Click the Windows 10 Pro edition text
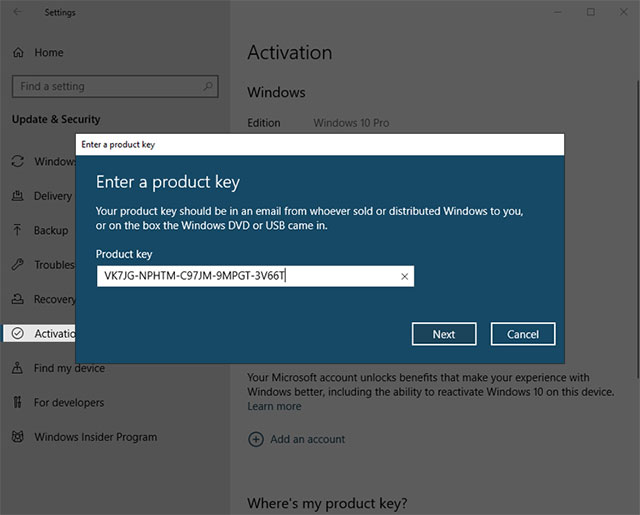The width and height of the screenshot is (640, 515). 351,123
